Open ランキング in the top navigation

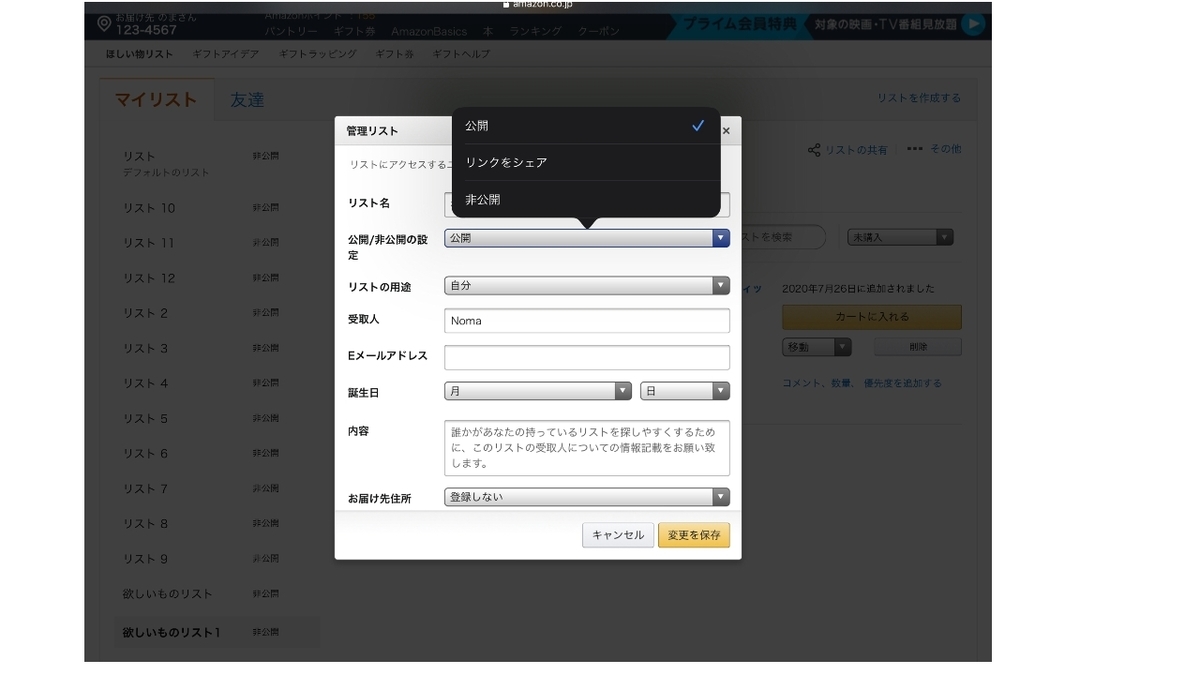click(x=536, y=31)
